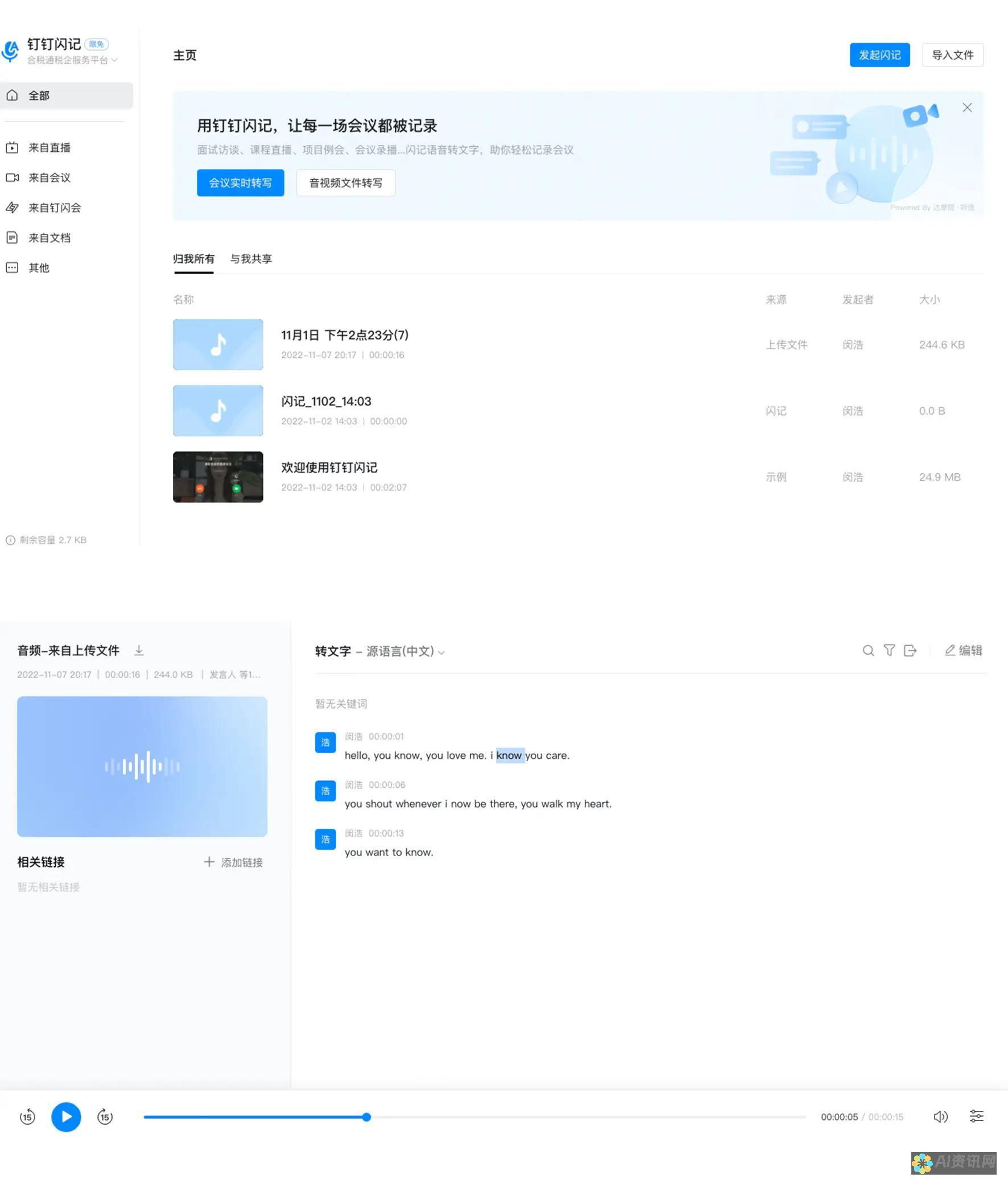Click the 限免 badge next to 钉钉闪记
Screen dimensions: 1008x1186
pos(97,44)
